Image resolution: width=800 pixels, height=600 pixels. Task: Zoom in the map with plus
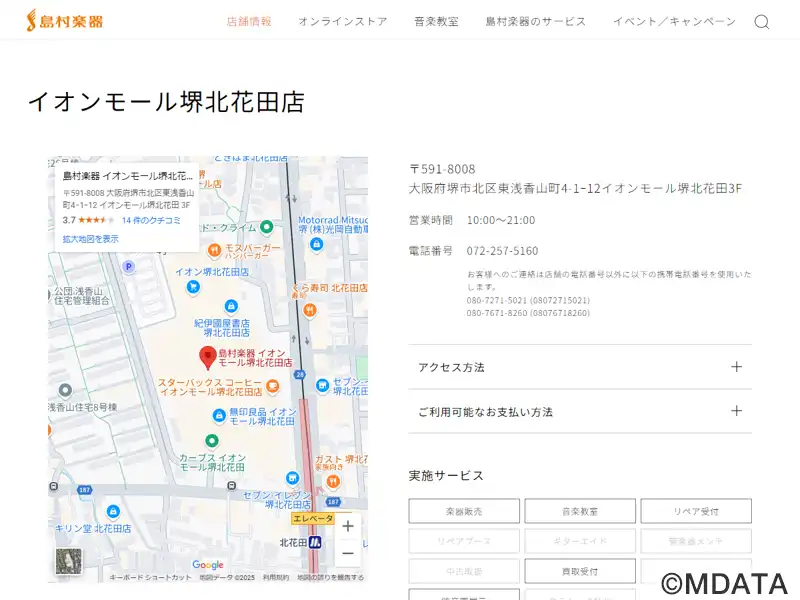[348, 526]
